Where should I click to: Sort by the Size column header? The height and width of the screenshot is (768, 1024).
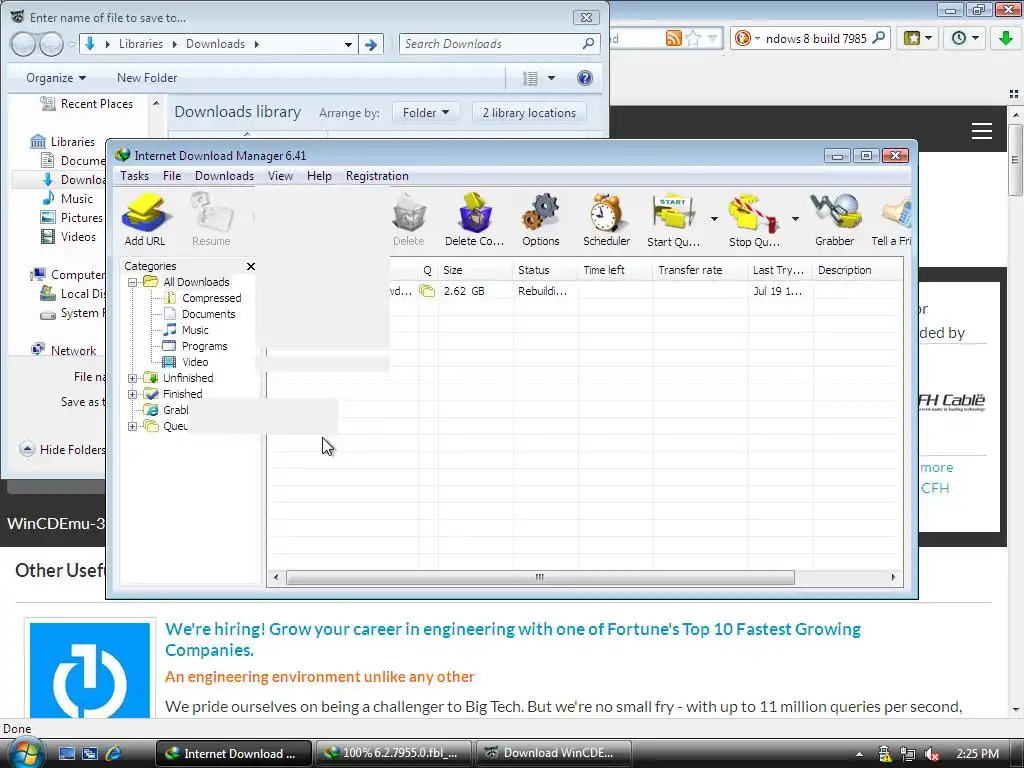point(475,270)
